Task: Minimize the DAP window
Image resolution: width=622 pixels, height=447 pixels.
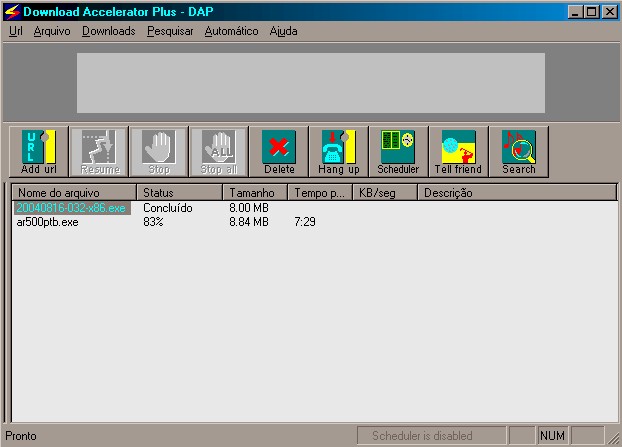Action: tap(575, 12)
